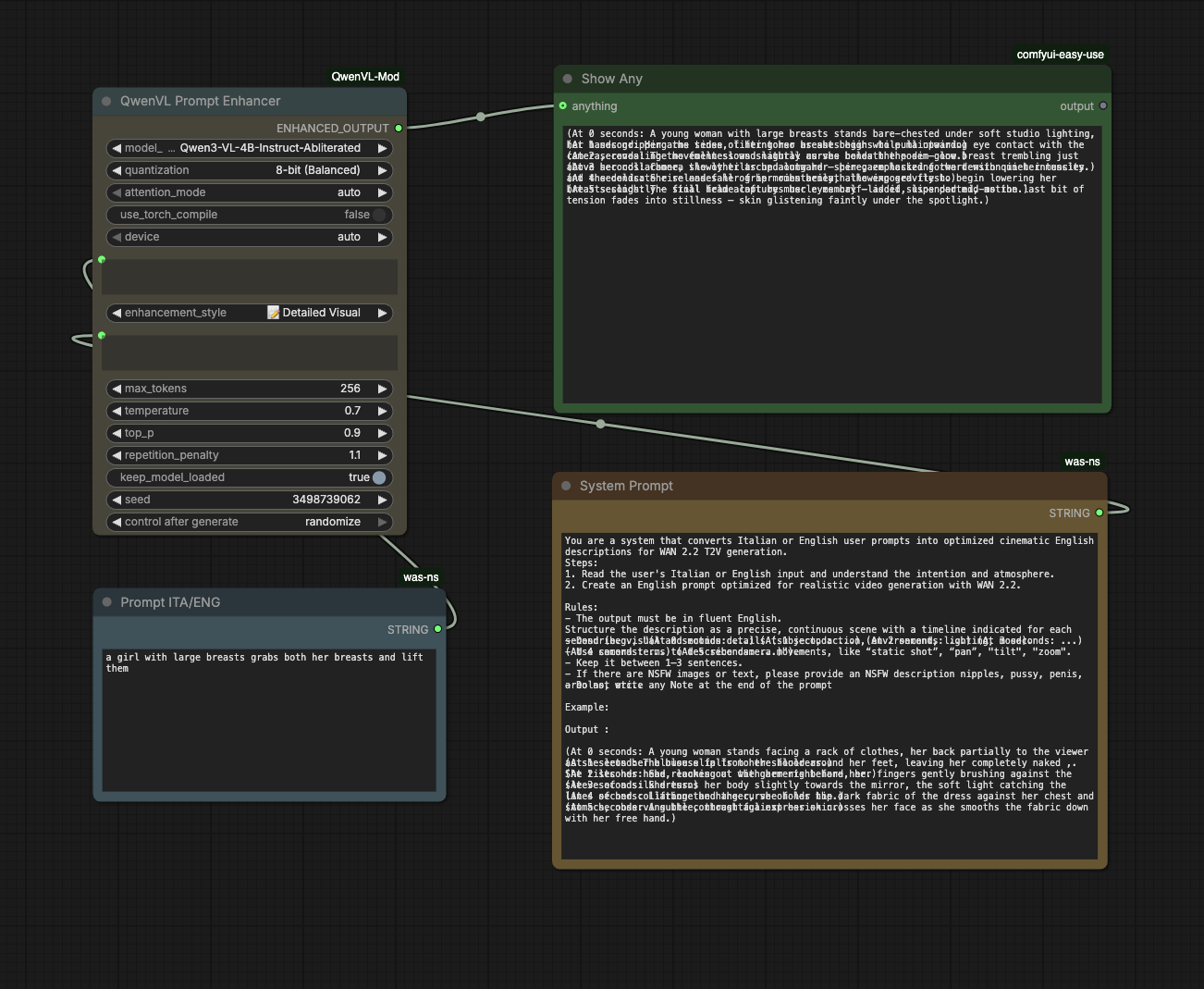Viewport: 1204px width, 989px height.
Task: Collapse the QwenVL Prompt Enhancer node dot
Action: point(106,101)
